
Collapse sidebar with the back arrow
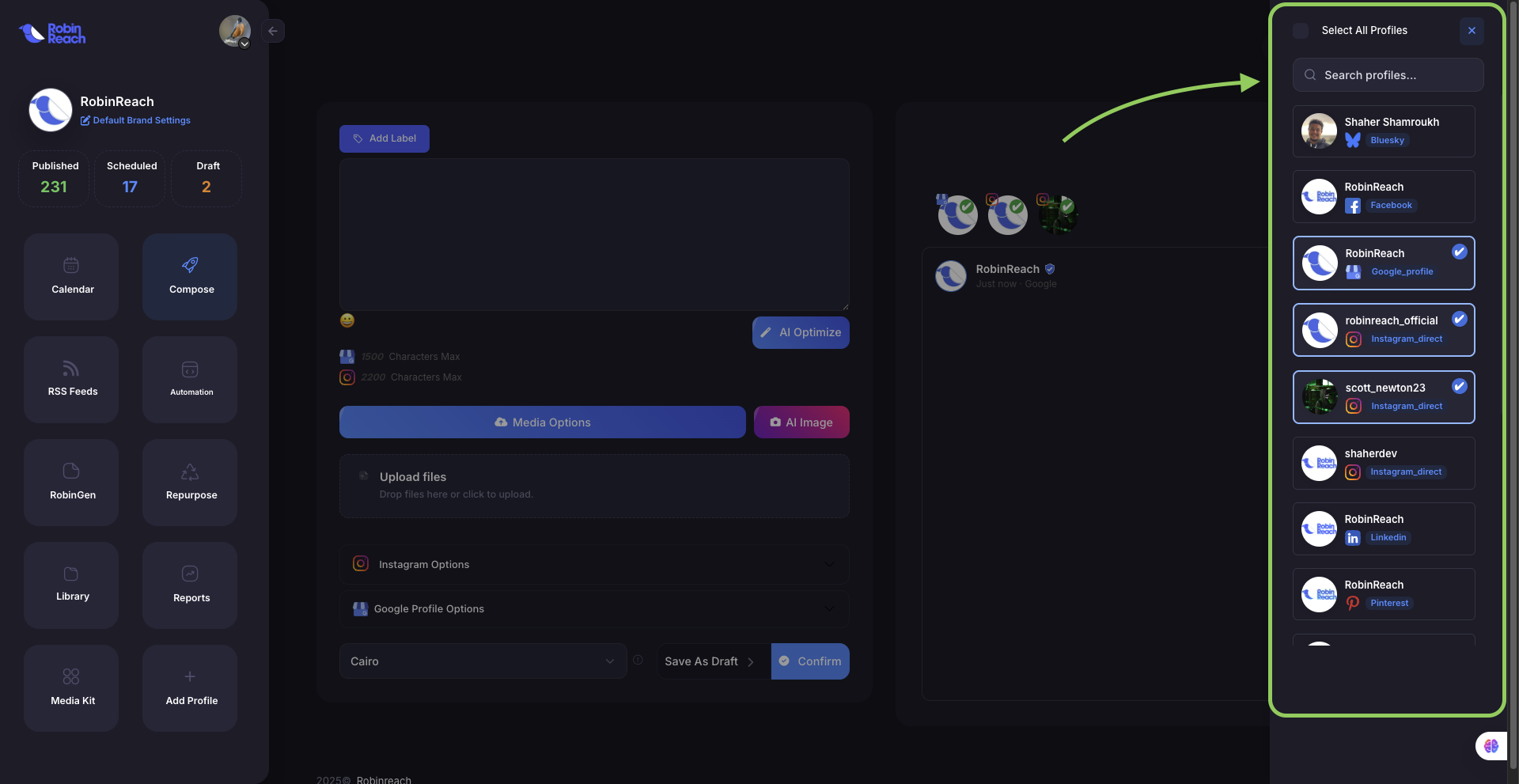(x=273, y=31)
